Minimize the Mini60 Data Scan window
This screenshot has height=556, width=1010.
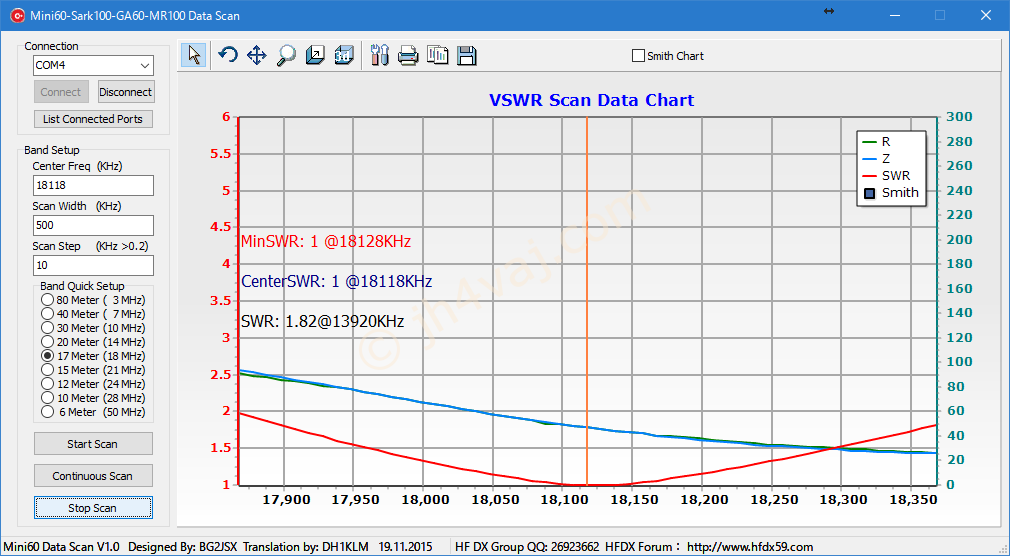click(895, 15)
